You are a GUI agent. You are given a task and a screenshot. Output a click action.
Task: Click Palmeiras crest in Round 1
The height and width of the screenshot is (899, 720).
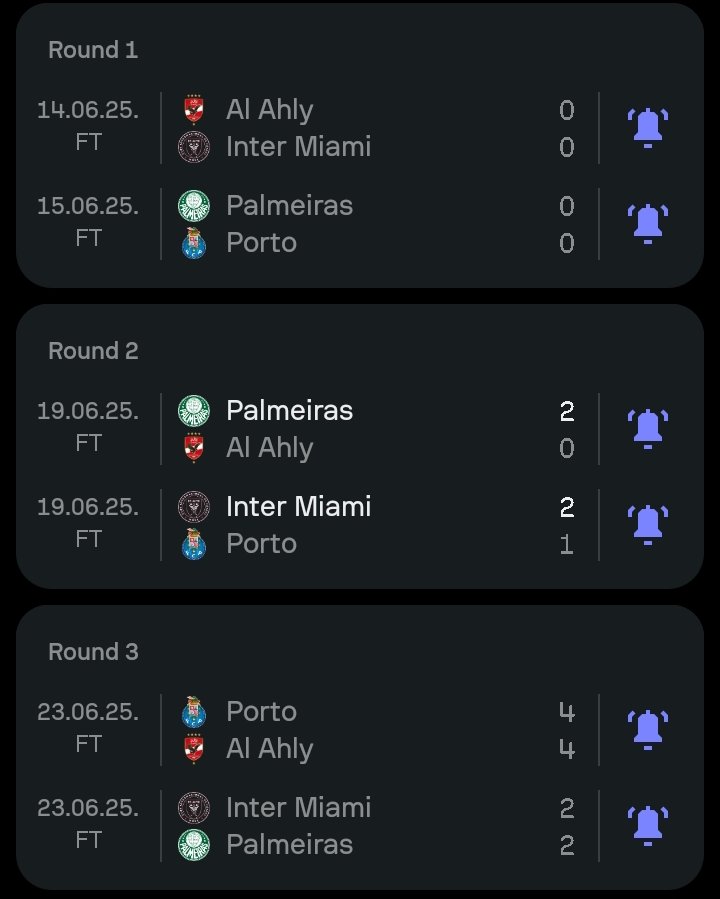click(x=194, y=206)
